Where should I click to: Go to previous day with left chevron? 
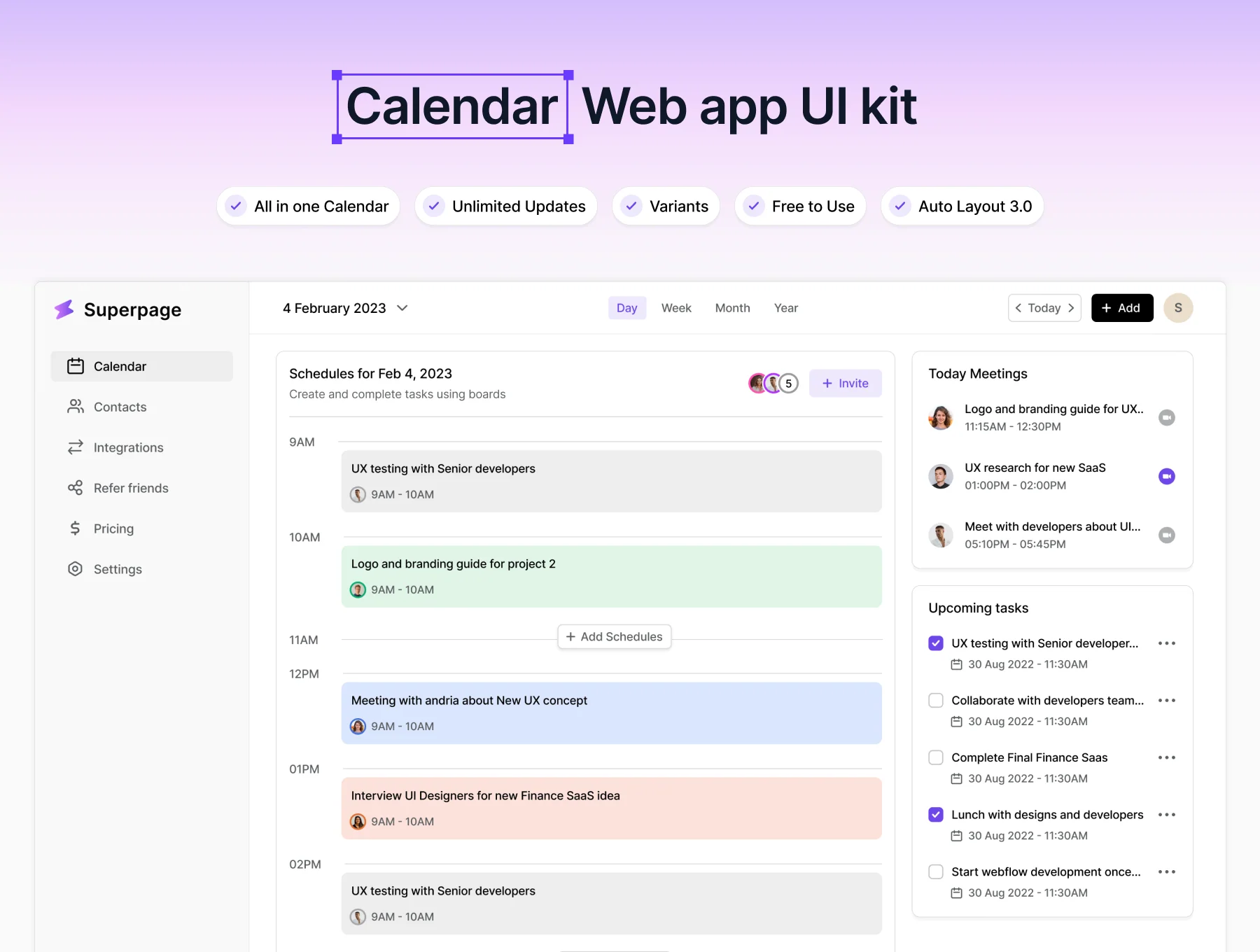[1018, 308]
